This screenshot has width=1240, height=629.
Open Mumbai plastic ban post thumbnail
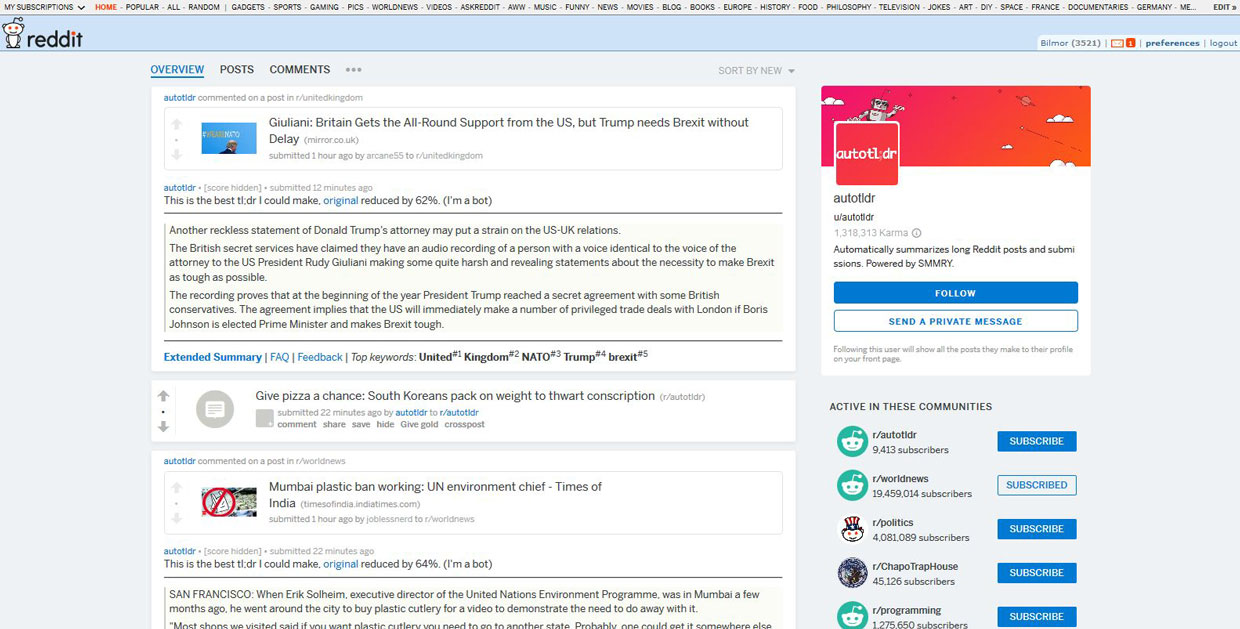pos(229,502)
